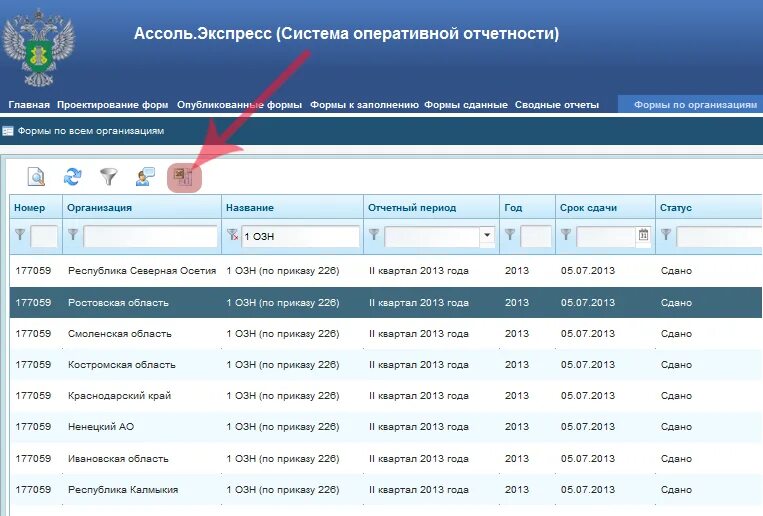
Task: Open Проектирование форм menu item
Action: click(112, 105)
